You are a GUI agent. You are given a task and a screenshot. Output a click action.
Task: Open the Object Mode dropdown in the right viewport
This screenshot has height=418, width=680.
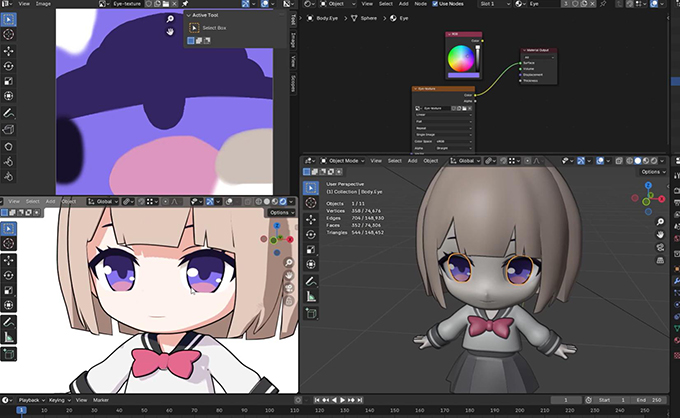click(346, 160)
